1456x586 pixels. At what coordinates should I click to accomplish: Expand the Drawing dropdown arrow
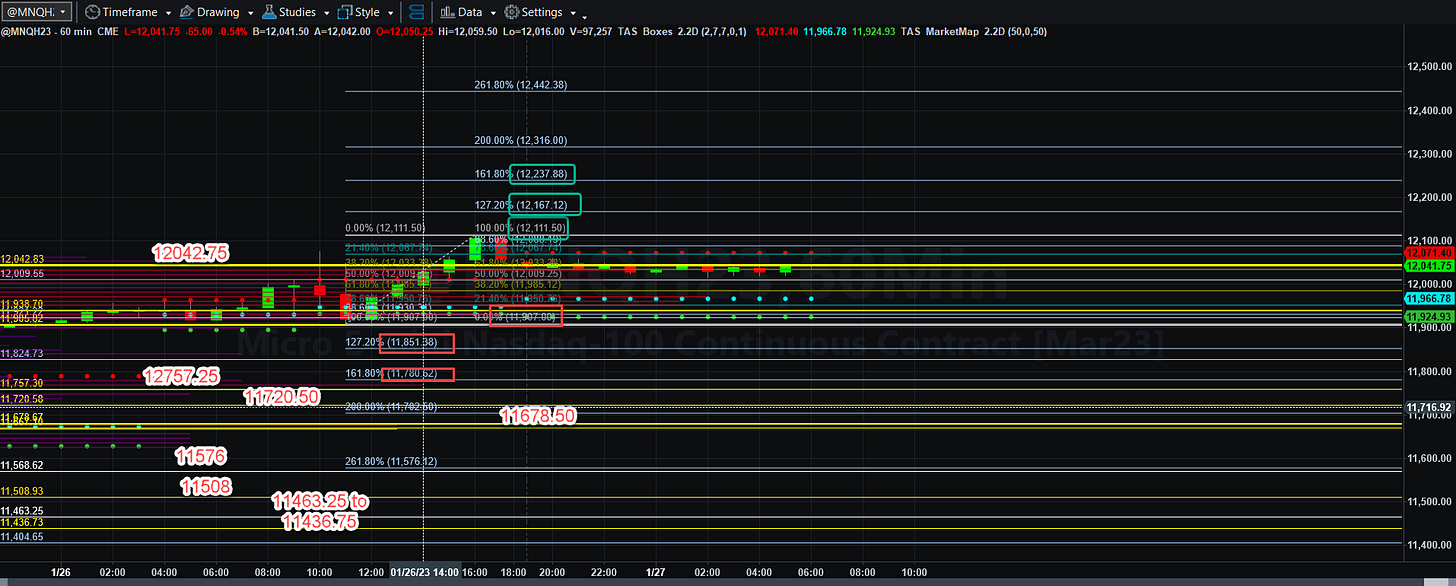pyautogui.click(x=248, y=13)
